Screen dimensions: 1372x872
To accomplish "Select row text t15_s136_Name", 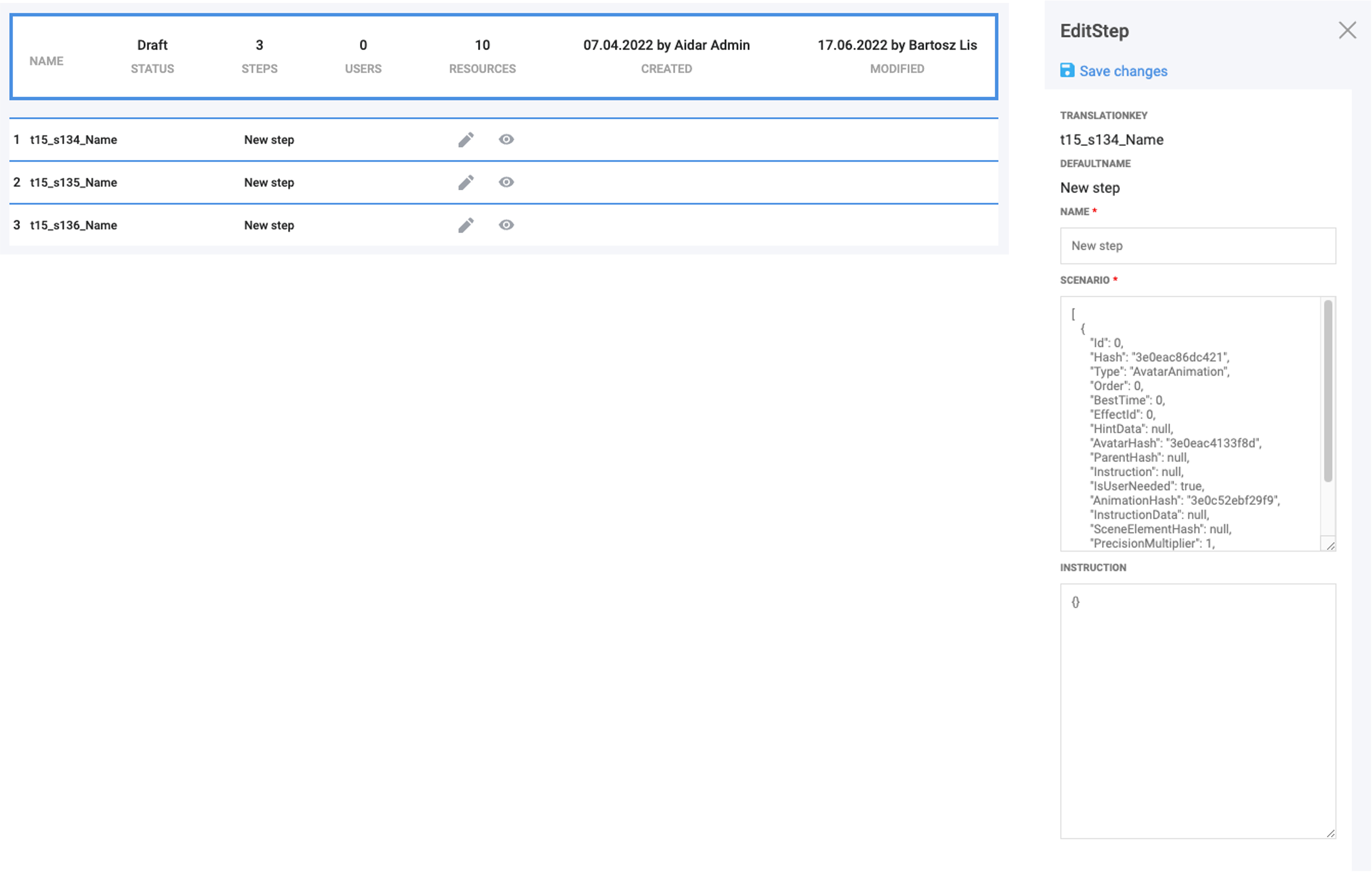I will click(x=73, y=225).
